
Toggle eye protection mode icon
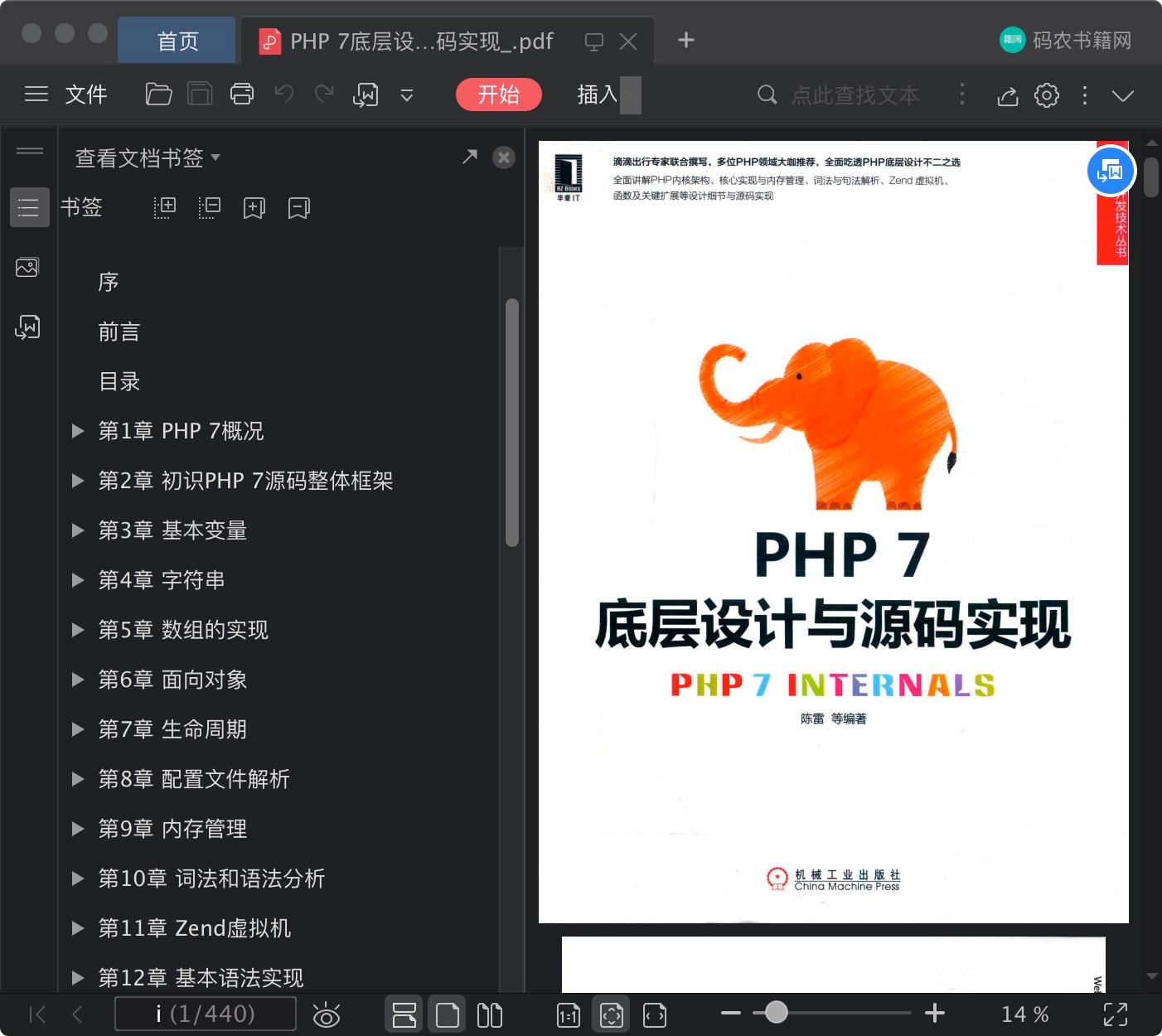tap(327, 1014)
